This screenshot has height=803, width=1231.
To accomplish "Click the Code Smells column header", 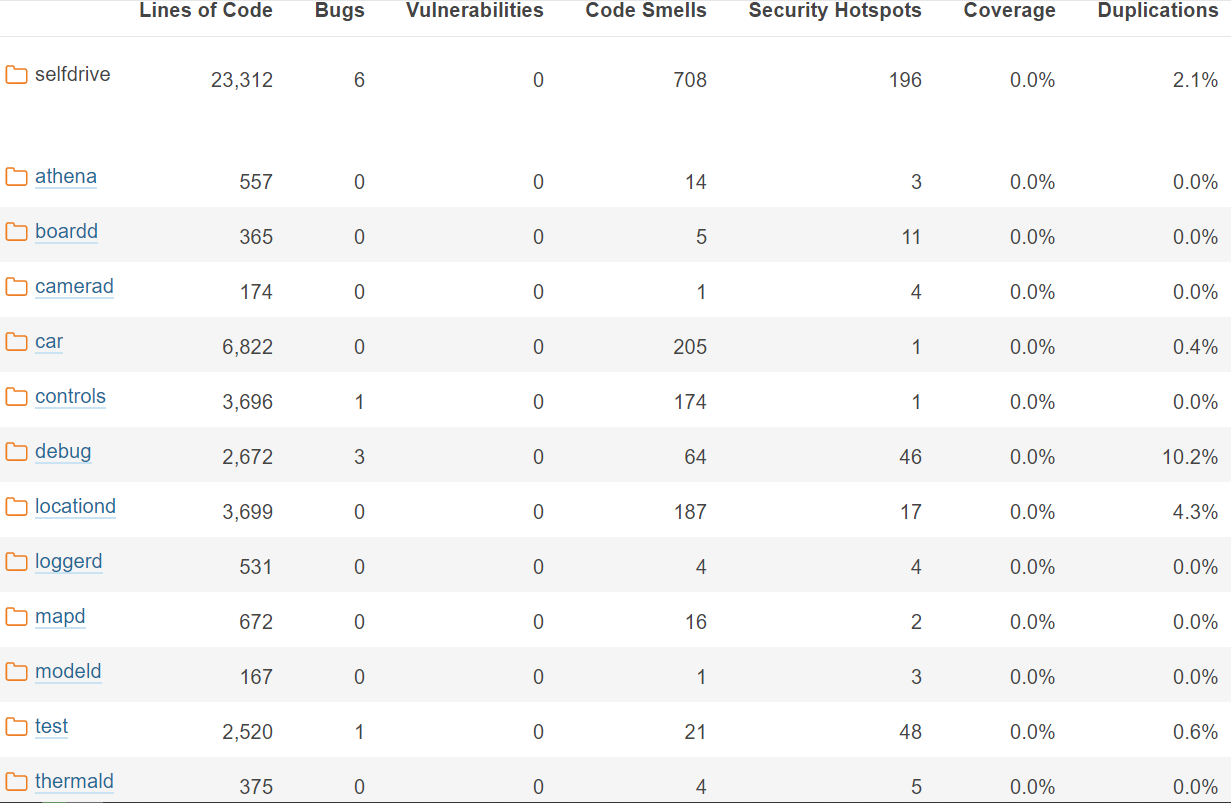I will point(646,11).
